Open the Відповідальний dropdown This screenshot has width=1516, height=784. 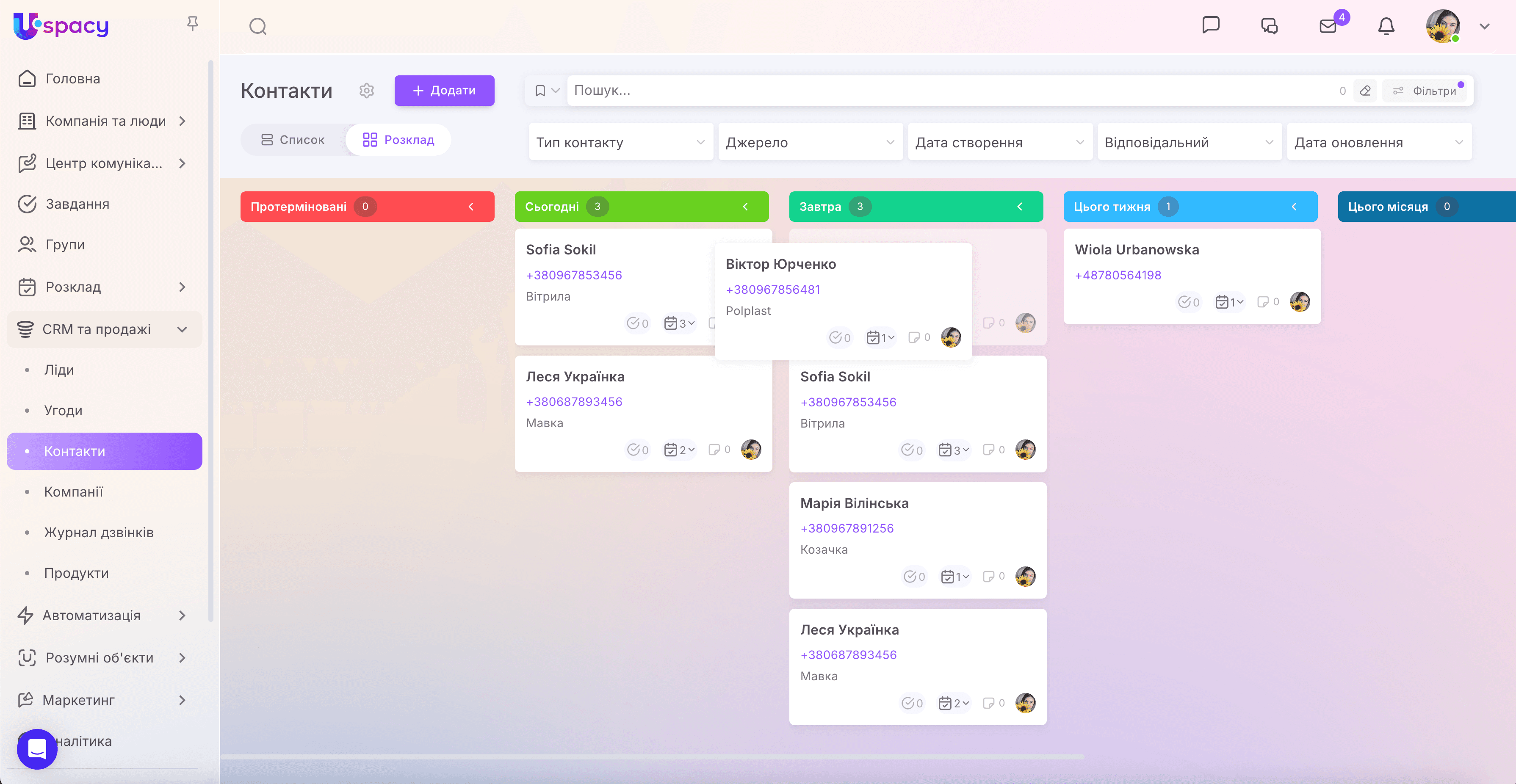point(1190,142)
